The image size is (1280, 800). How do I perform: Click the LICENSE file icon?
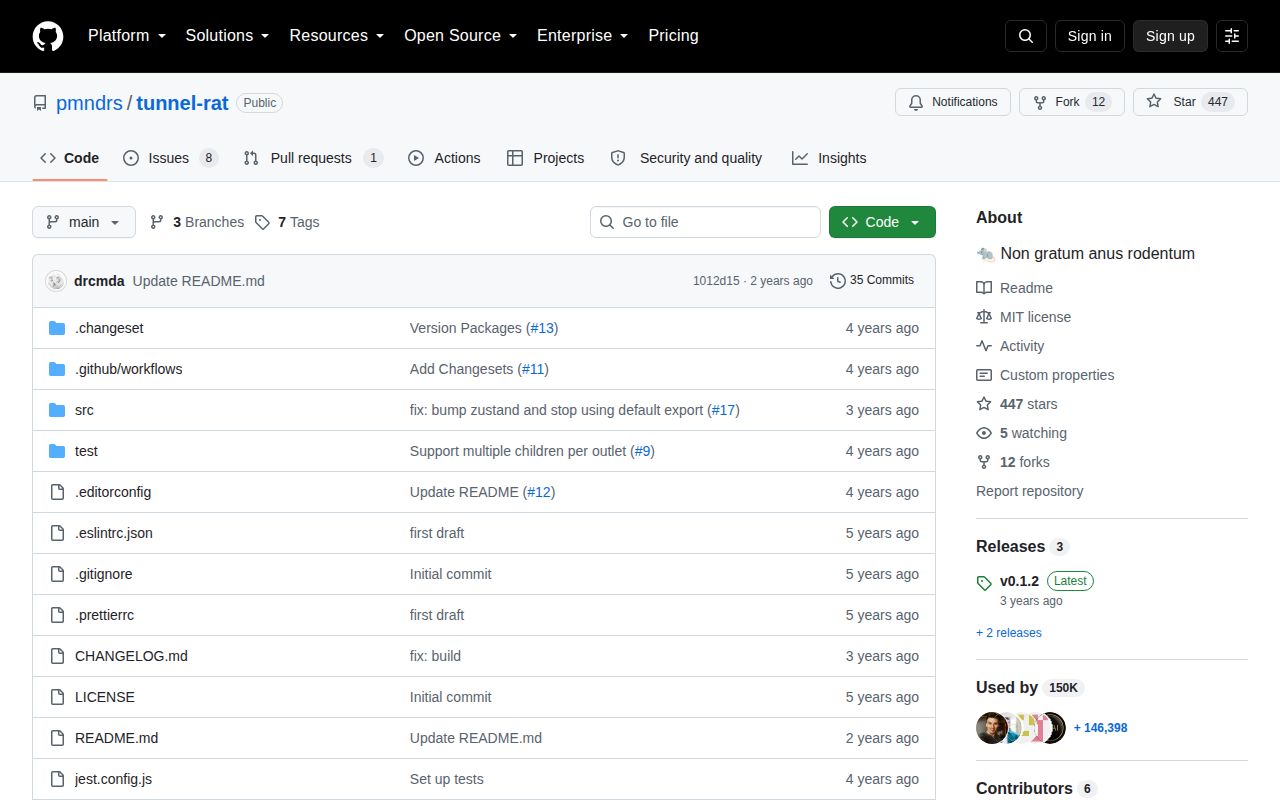[x=57, y=697]
